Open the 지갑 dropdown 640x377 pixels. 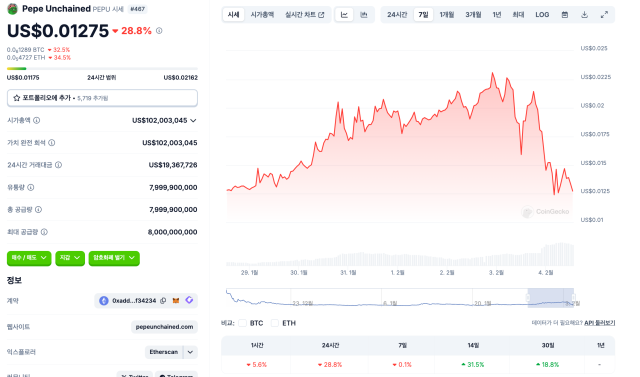click(x=70, y=258)
